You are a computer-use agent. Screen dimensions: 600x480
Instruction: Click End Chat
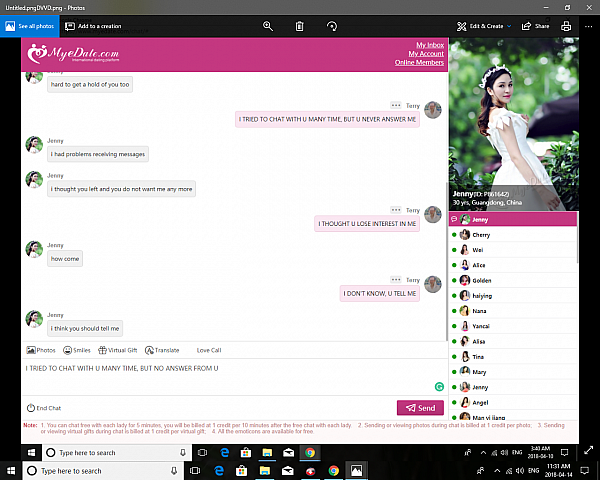tap(44, 408)
